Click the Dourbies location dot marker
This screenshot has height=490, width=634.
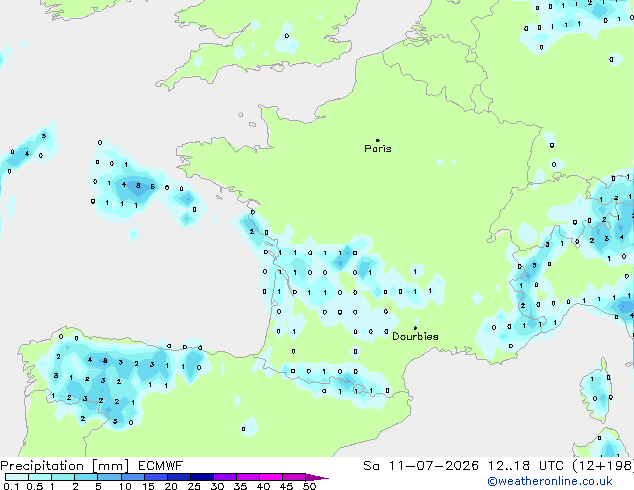pyautogui.click(x=415, y=328)
